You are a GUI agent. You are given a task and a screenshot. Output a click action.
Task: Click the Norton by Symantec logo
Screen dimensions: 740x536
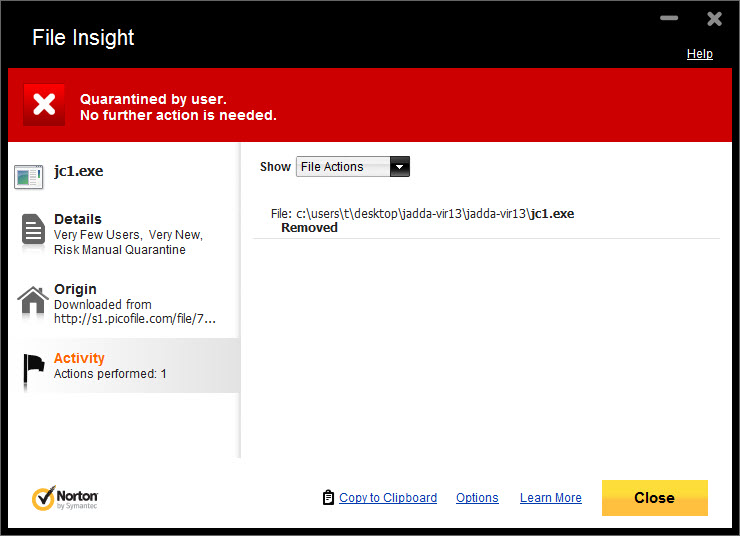point(65,498)
